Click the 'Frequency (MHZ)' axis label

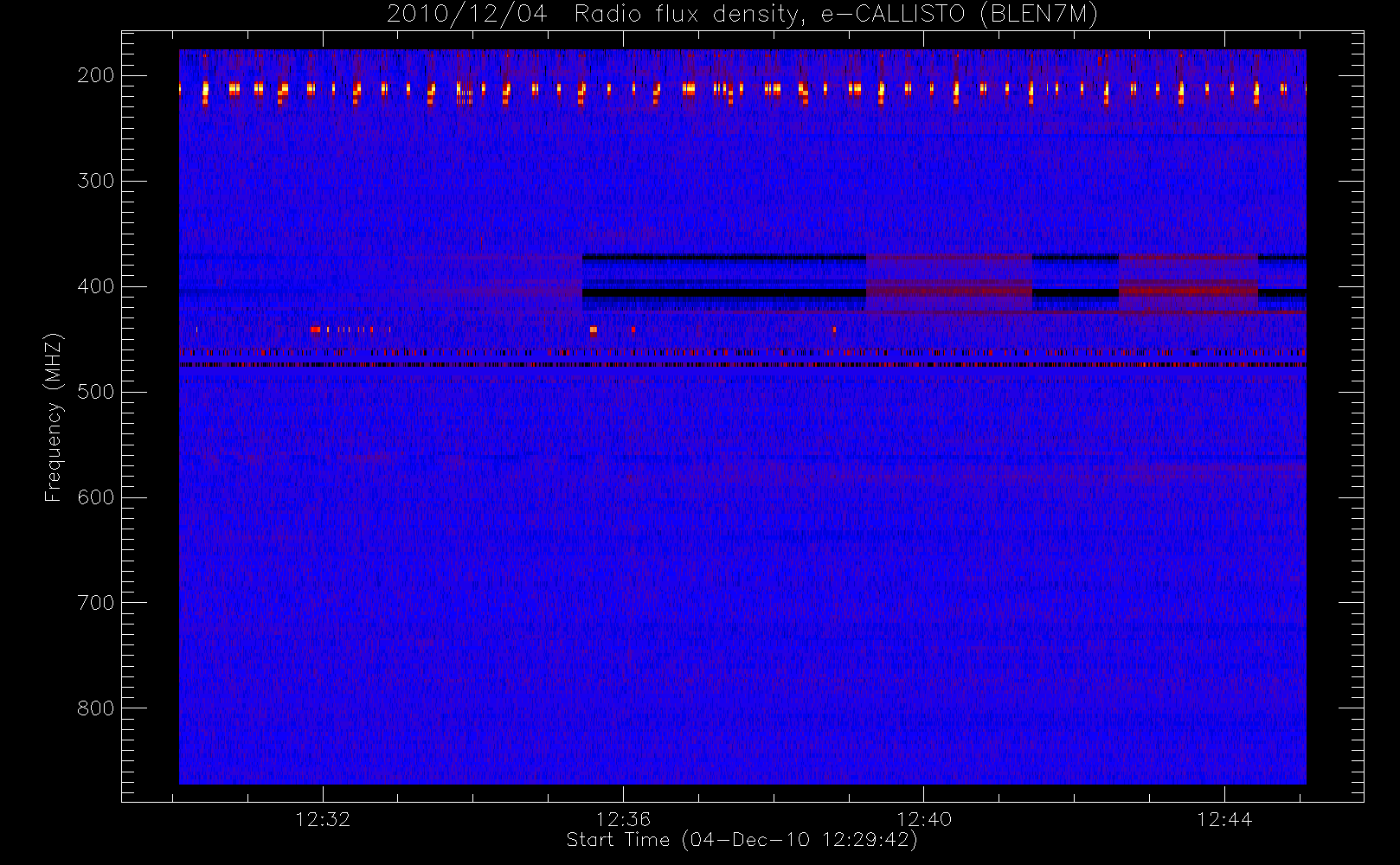(54, 417)
